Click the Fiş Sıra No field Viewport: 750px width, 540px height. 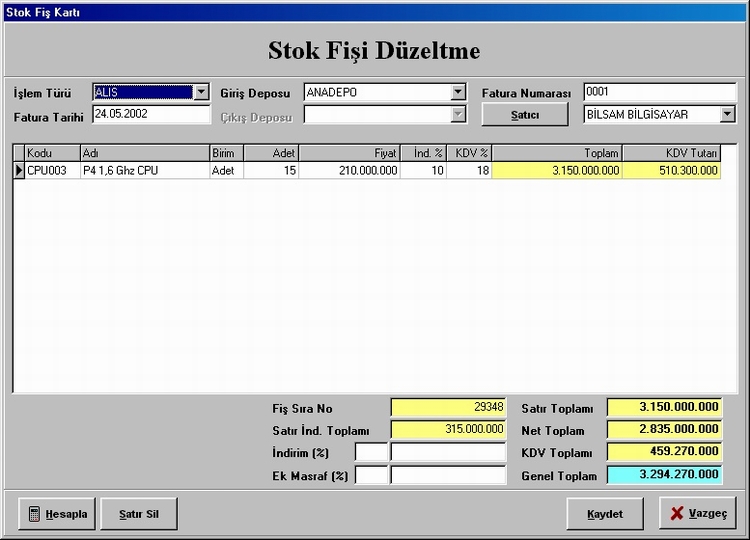(x=448, y=408)
